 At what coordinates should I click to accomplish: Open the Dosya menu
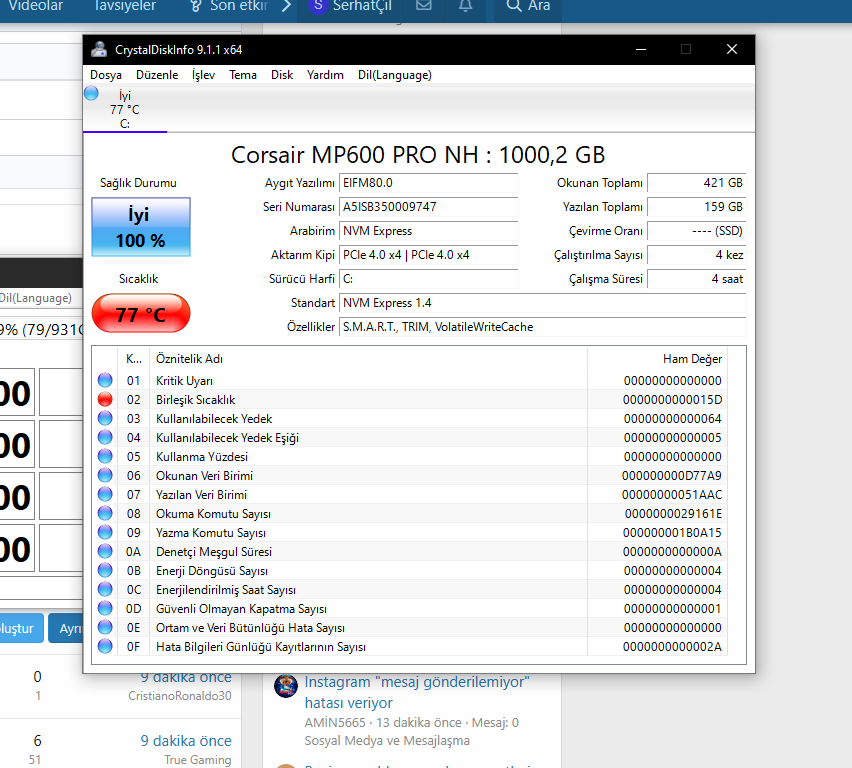[105, 75]
